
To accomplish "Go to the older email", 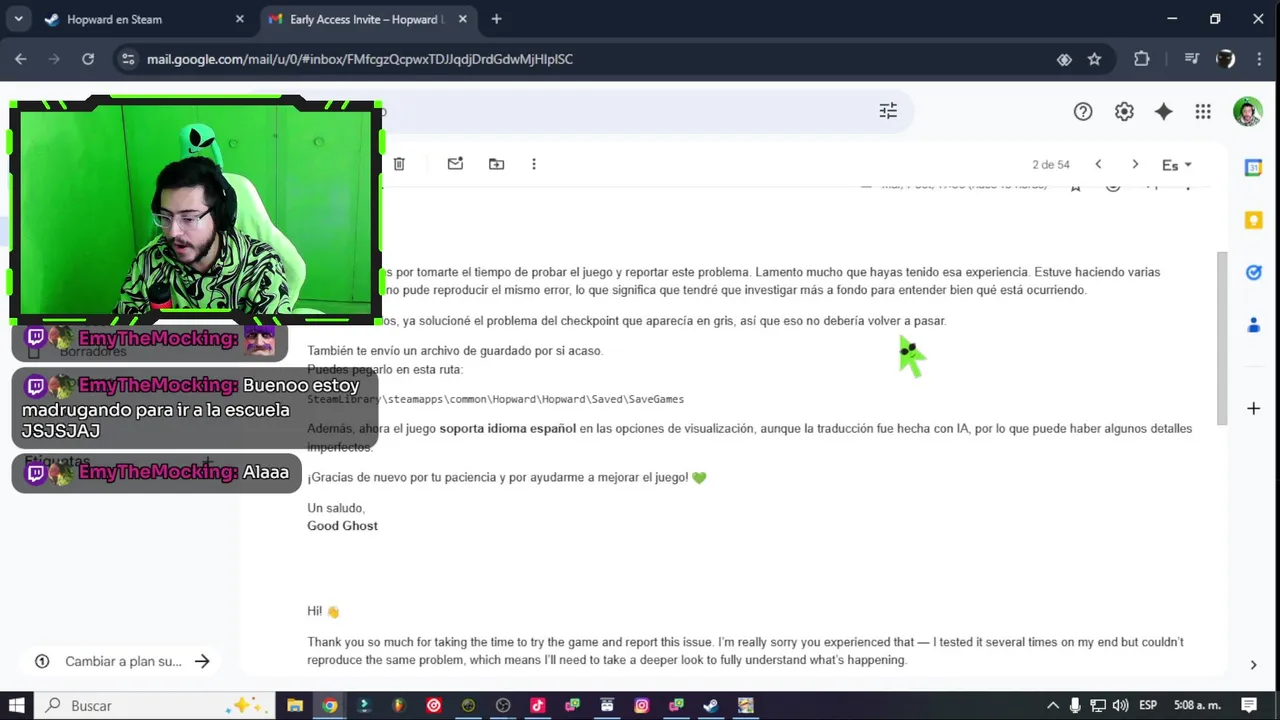I will 1135,165.
